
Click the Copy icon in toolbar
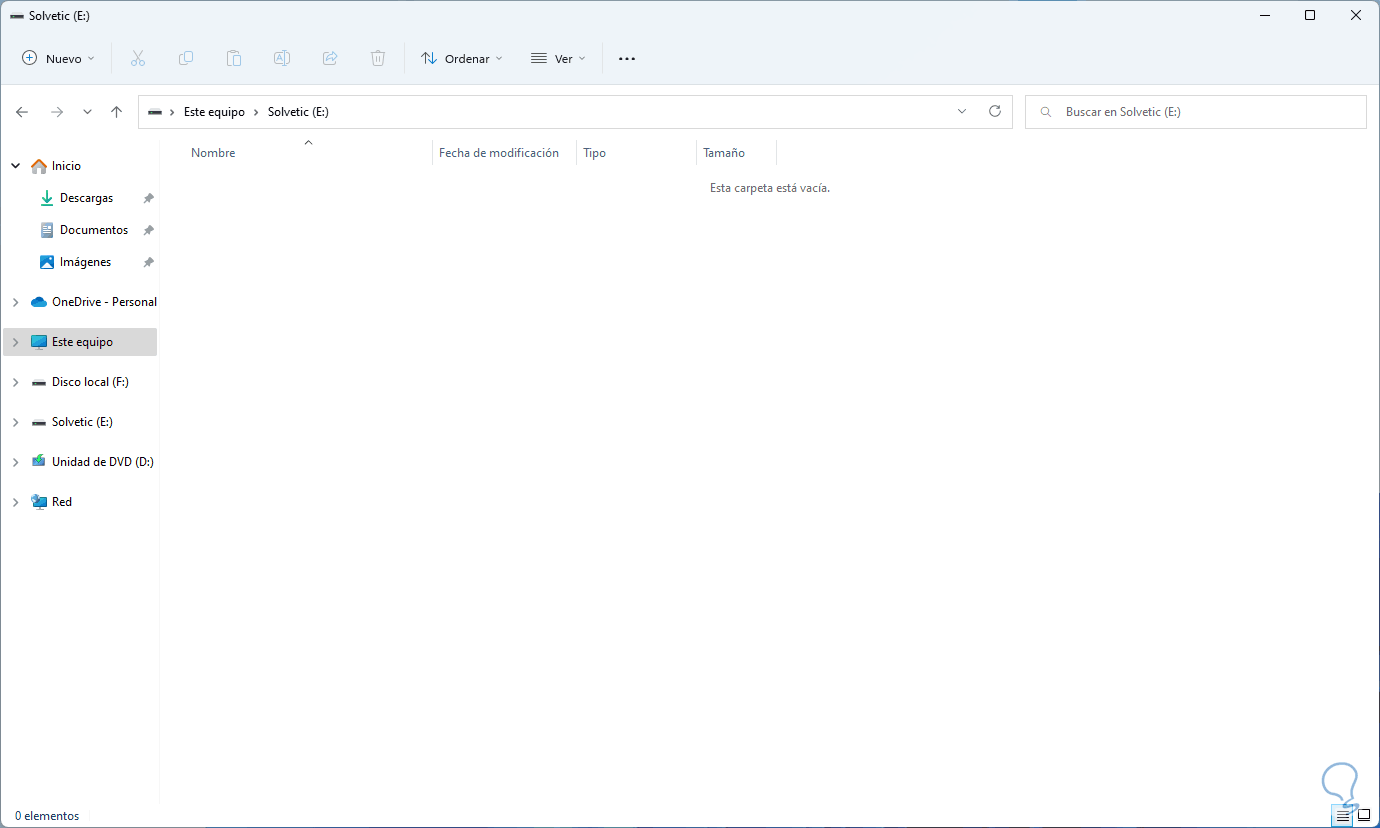[x=186, y=59]
